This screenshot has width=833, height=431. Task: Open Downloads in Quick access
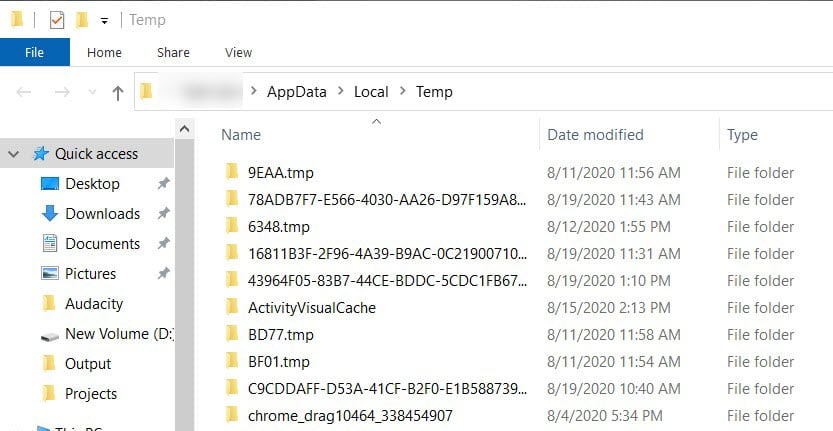click(103, 214)
